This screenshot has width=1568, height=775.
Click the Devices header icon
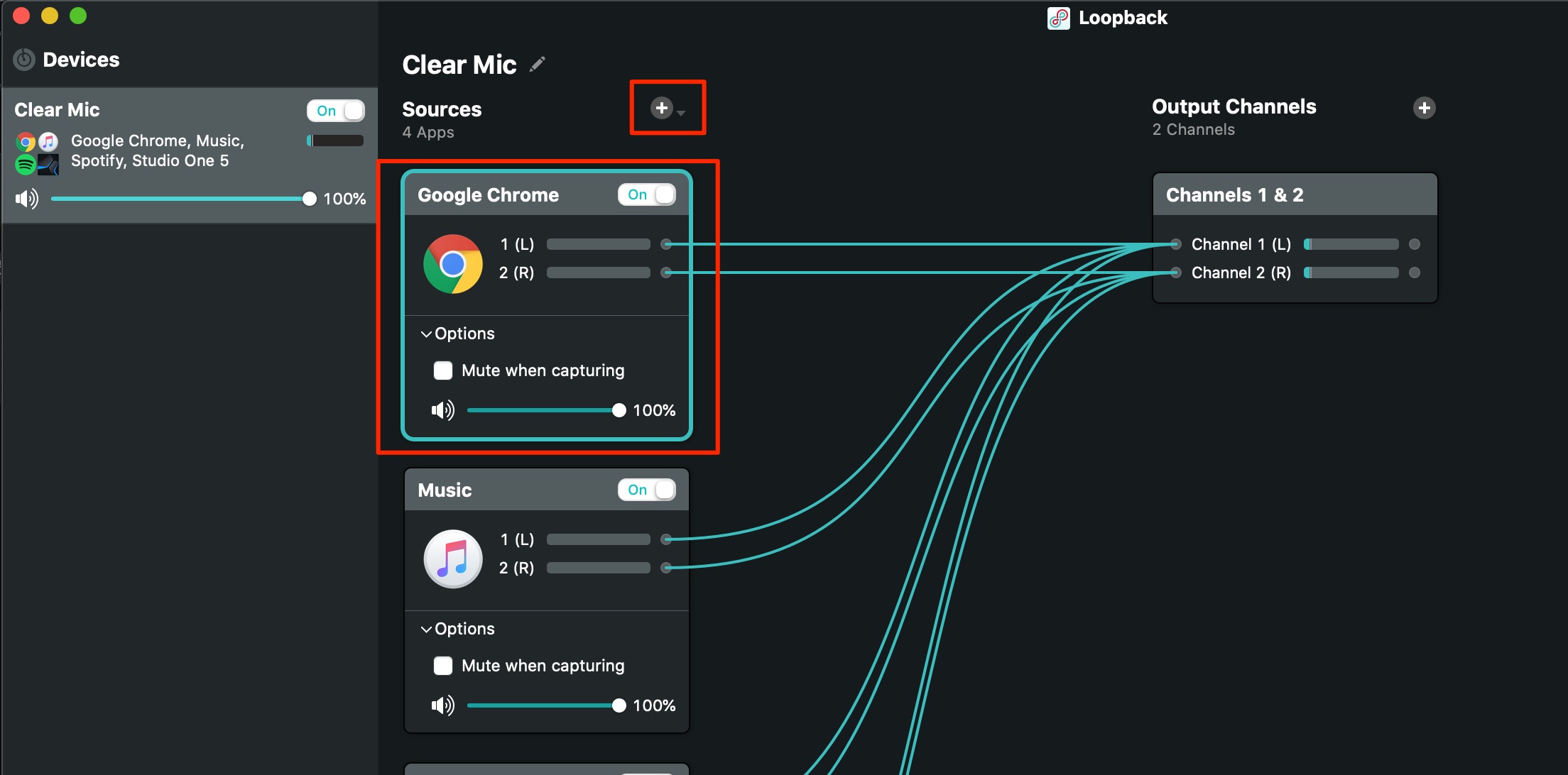24,60
